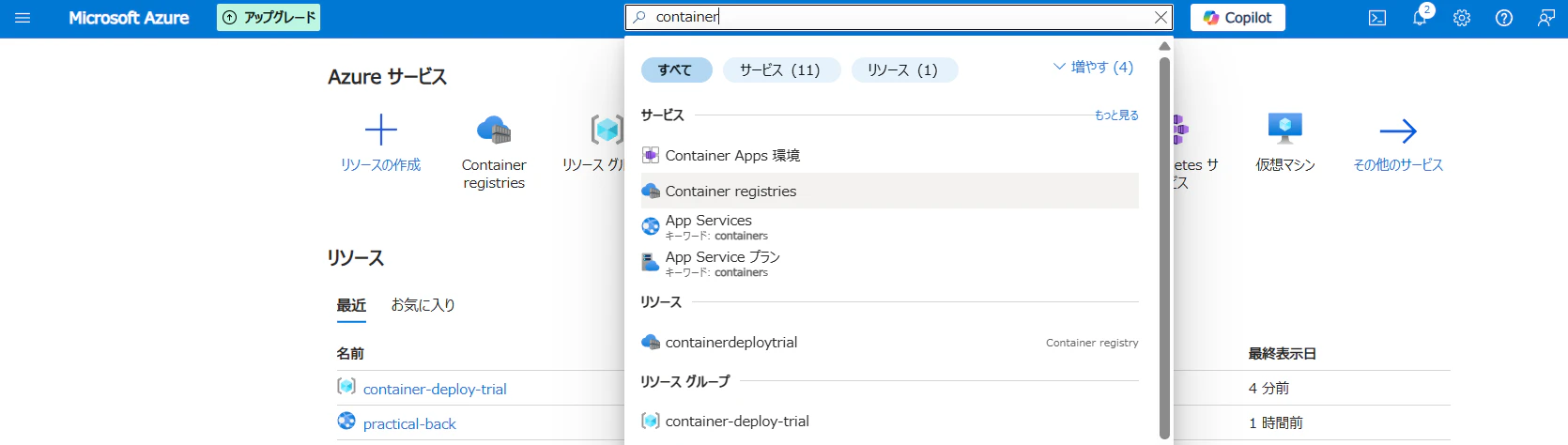Screen dimensions: 1568x445
Task: Open the virtual machine icon tile
Action: click(1284, 128)
